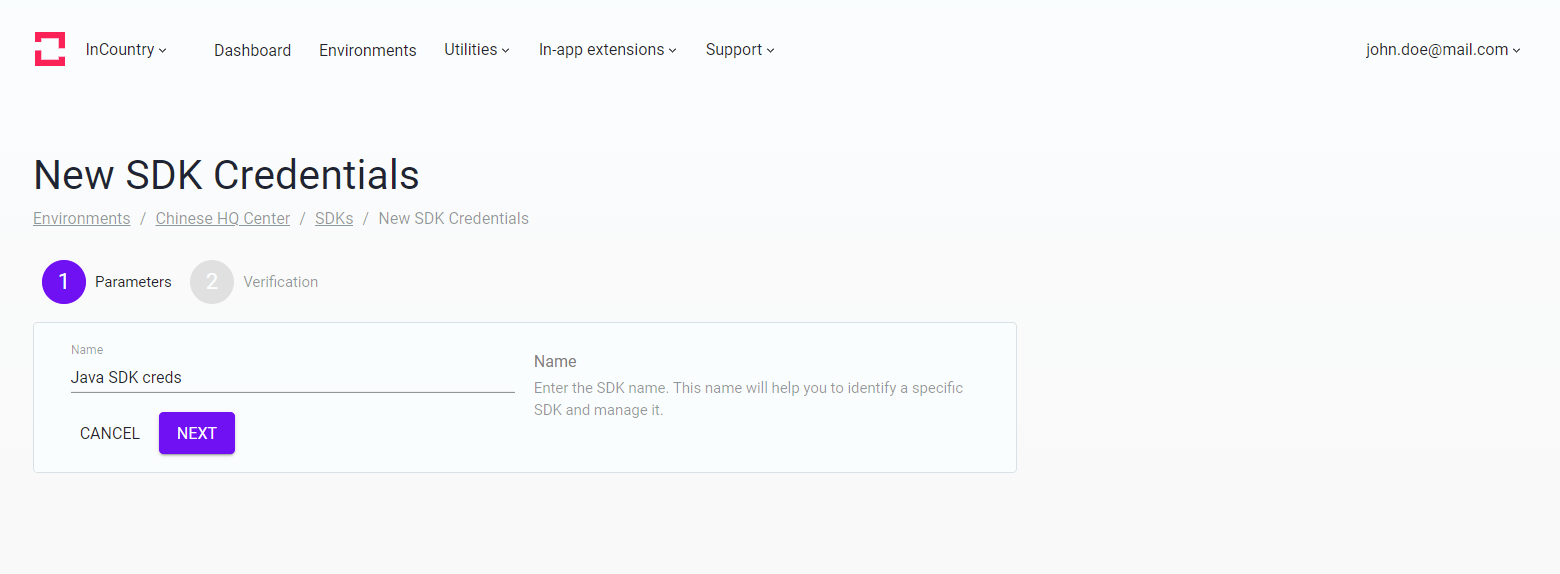This screenshot has width=1560, height=574.
Task: Click the InCountry red logo icon
Action: [50, 49]
